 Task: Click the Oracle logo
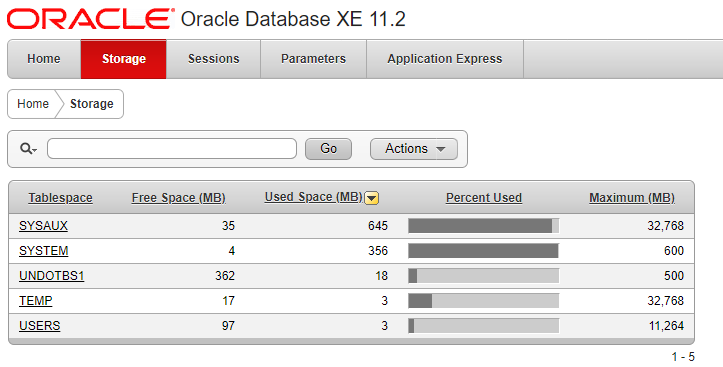pos(90,19)
